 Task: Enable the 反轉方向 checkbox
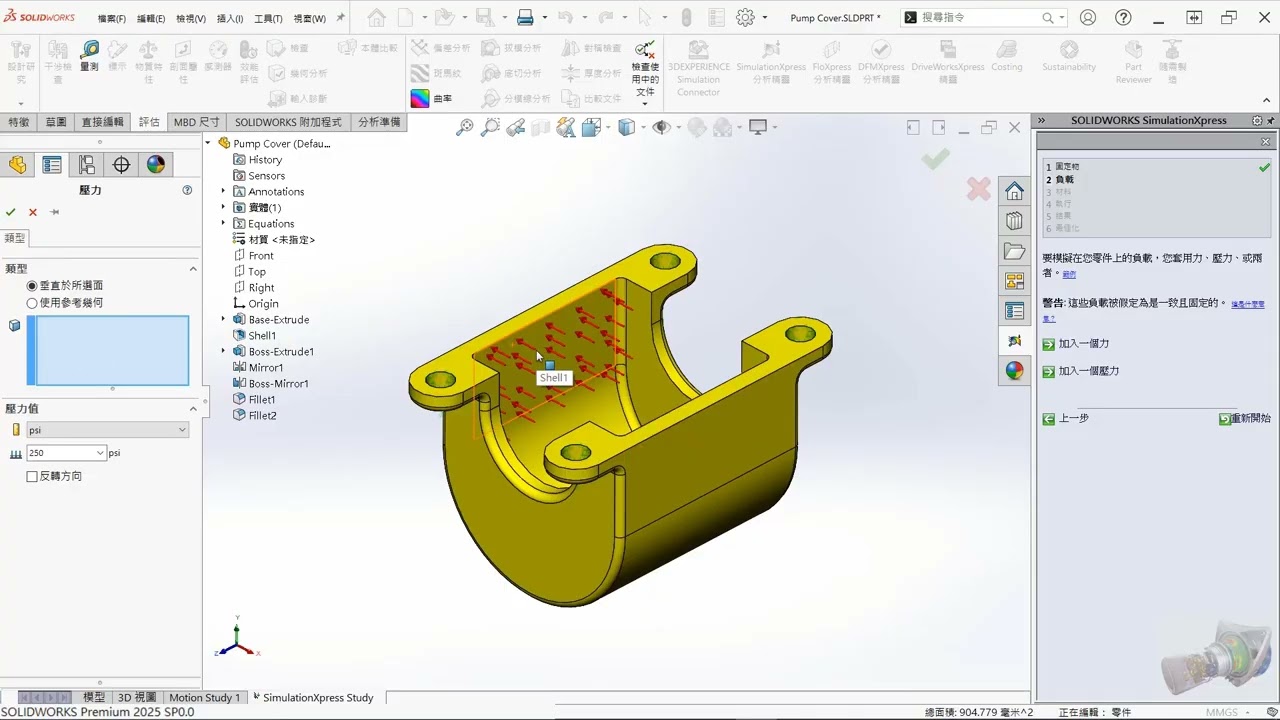coord(32,476)
